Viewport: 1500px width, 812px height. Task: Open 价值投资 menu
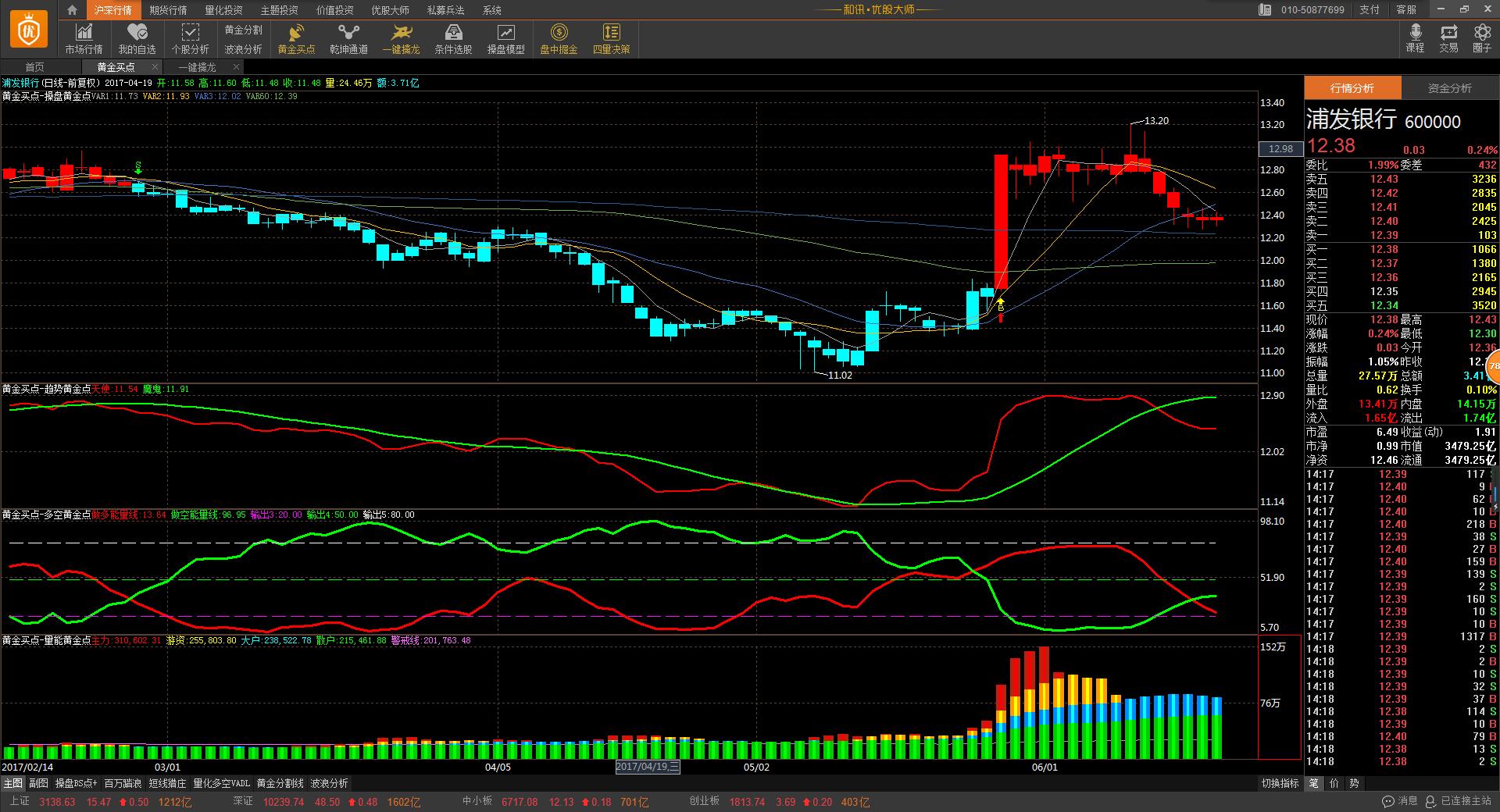click(334, 10)
